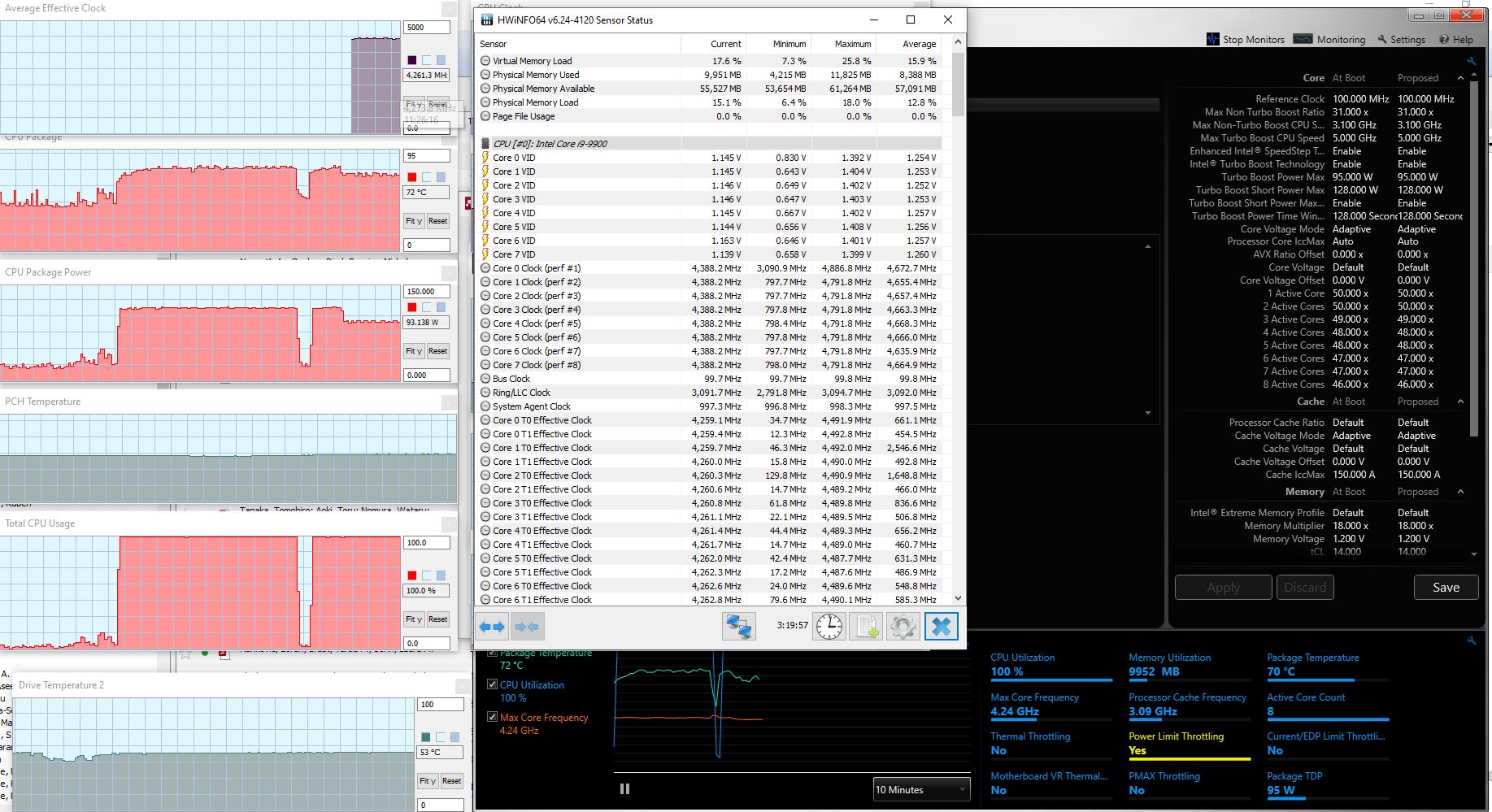Select the CPU Intel Core i9-9900 chip icon

point(485,144)
